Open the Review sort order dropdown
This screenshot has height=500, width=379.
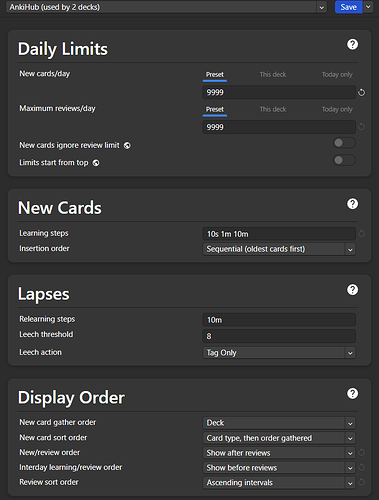point(279,482)
